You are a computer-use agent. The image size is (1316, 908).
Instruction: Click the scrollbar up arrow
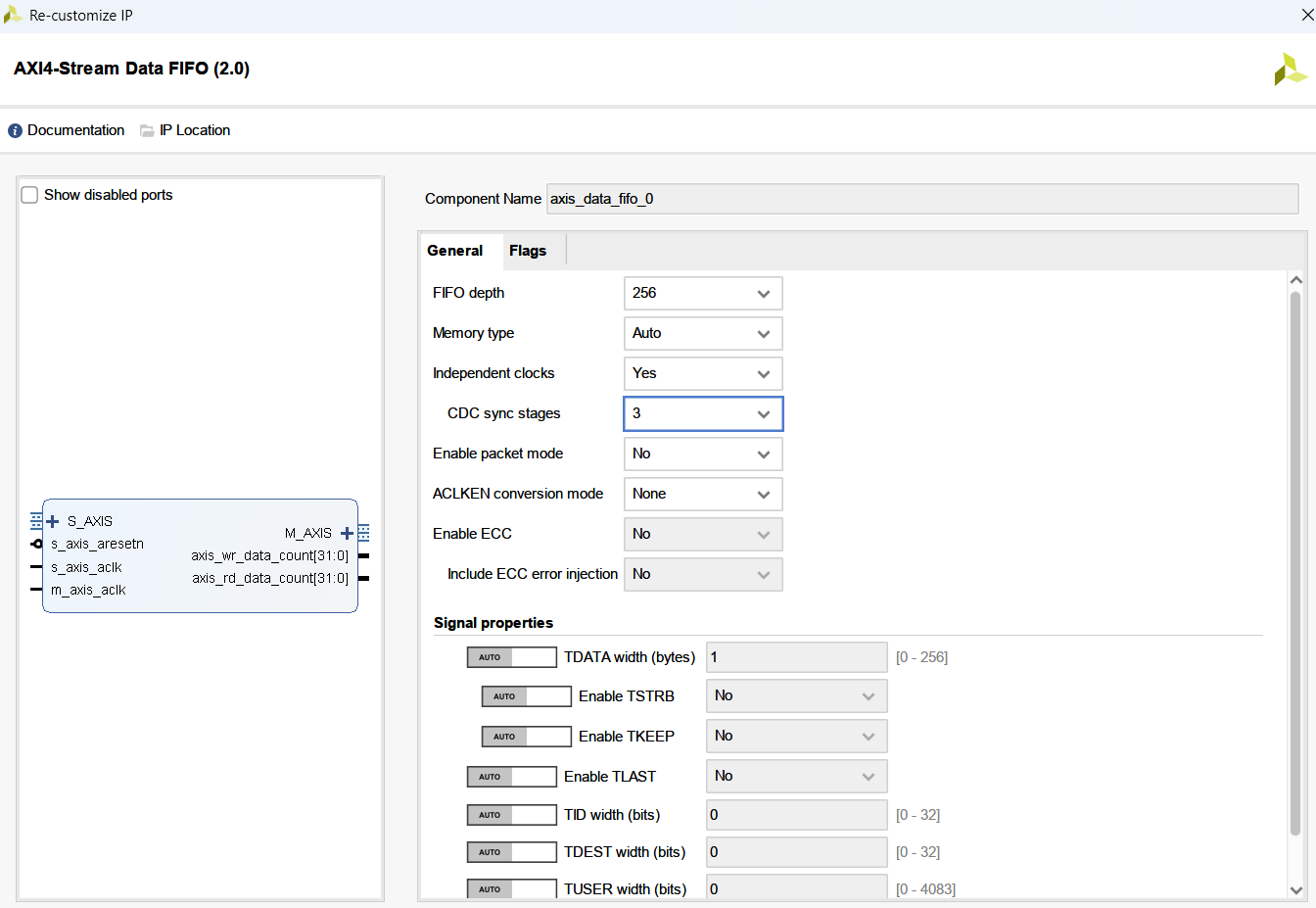click(x=1296, y=280)
